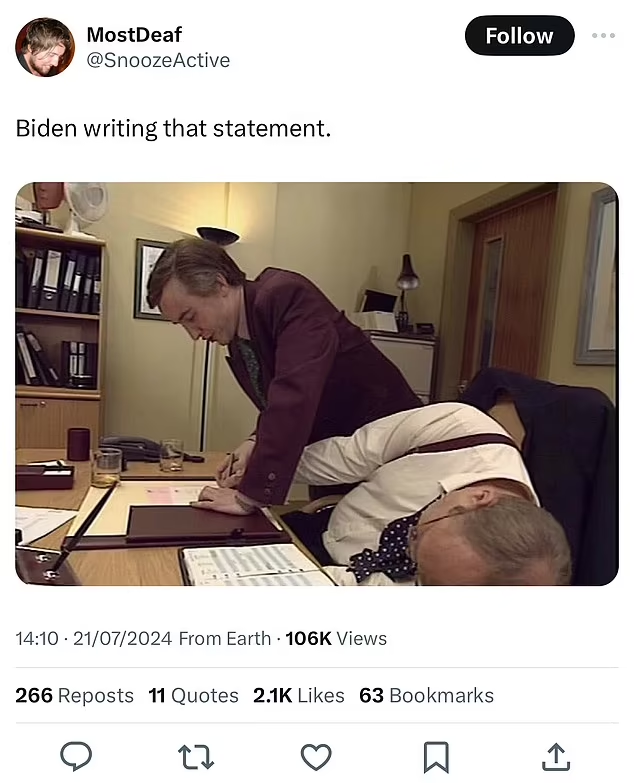Open the 63 Bookmarks count
The image size is (634, 783).
click(426, 695)
